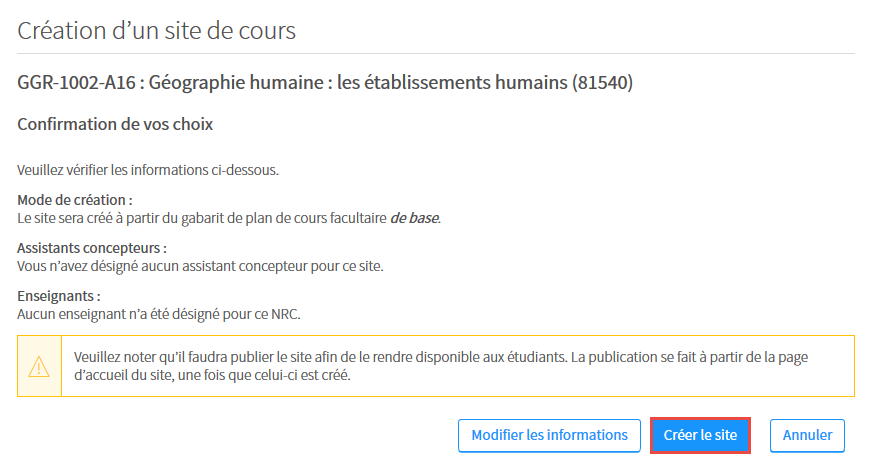The image size is (877, 463).
Task: Click the Aucun enseignant n'a été désigné text
Action: point(159,314)
